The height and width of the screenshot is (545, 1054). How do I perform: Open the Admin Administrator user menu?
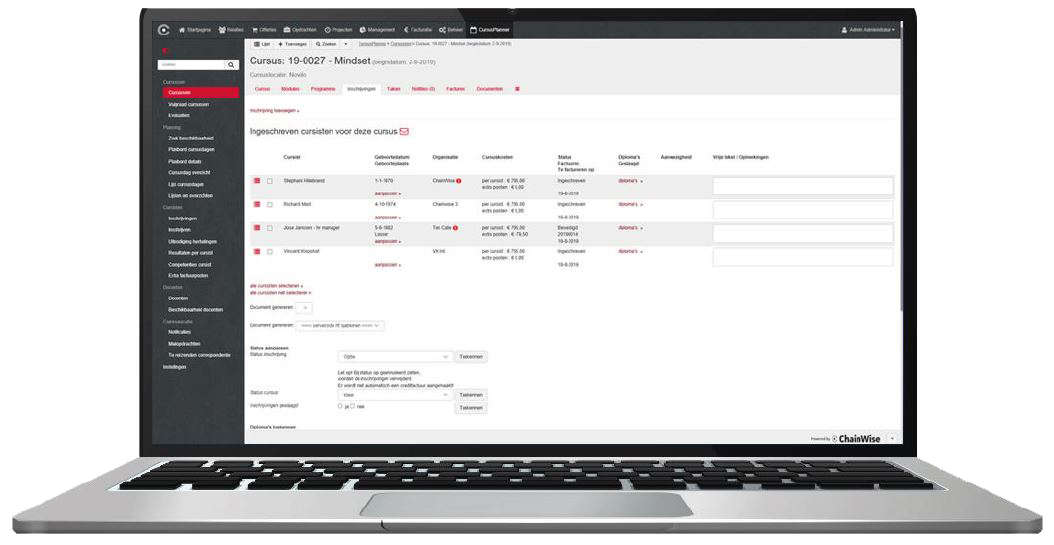click(868, 30)
